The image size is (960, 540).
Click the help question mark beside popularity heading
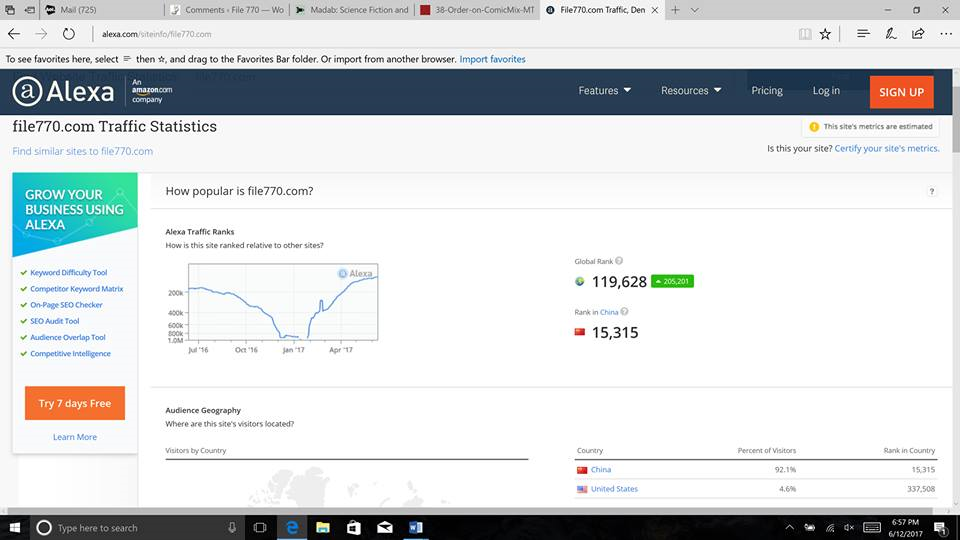tap(932, 191)
